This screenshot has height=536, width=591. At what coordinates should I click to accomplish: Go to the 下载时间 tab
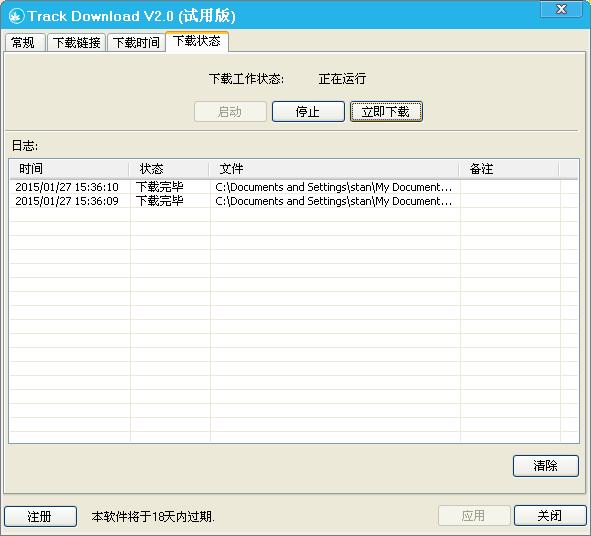(x=136, y=42)
